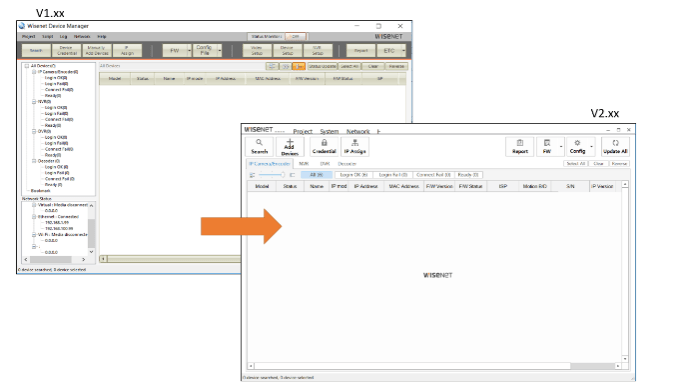Image resolution: width=680 pixels, height=386 pixels.
Task: Switch to the NVR tab in V2
Action: [304, 164]
